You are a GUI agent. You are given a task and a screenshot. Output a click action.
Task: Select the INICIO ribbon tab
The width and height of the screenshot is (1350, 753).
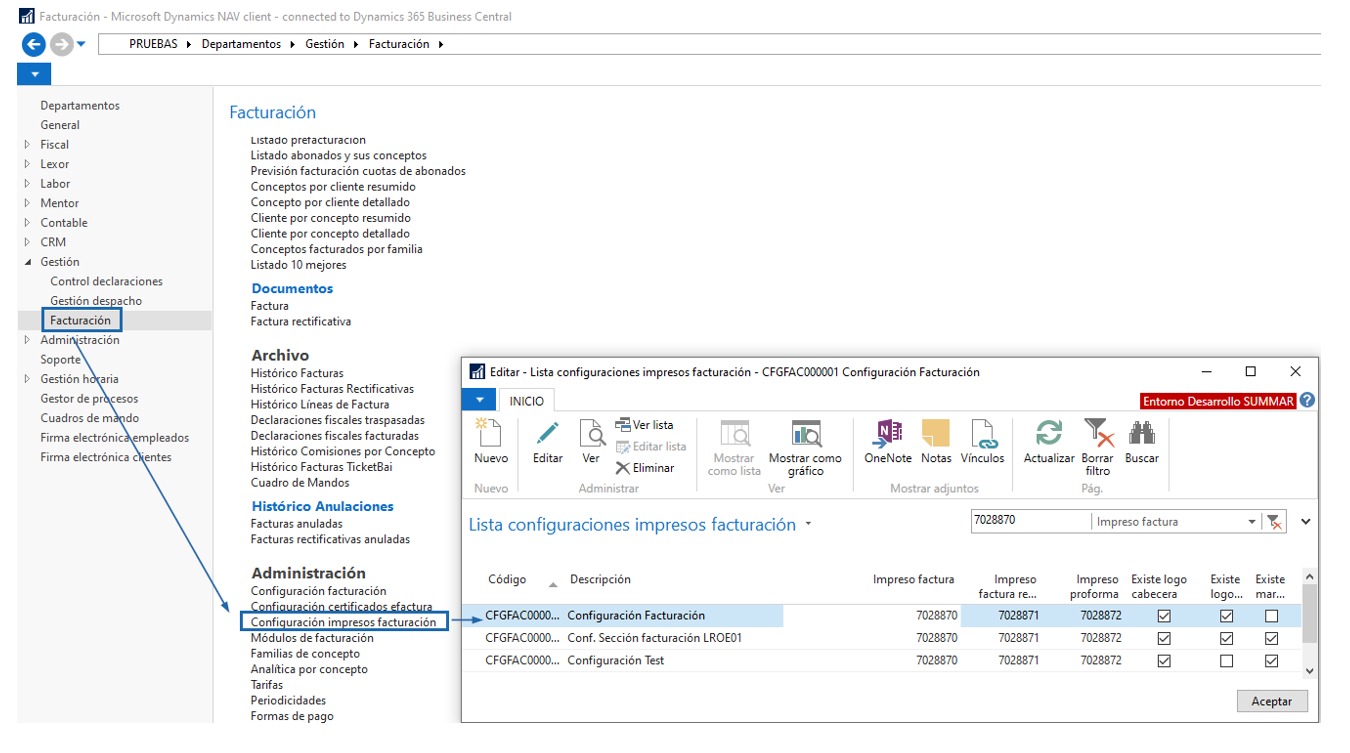click(527, 401)
